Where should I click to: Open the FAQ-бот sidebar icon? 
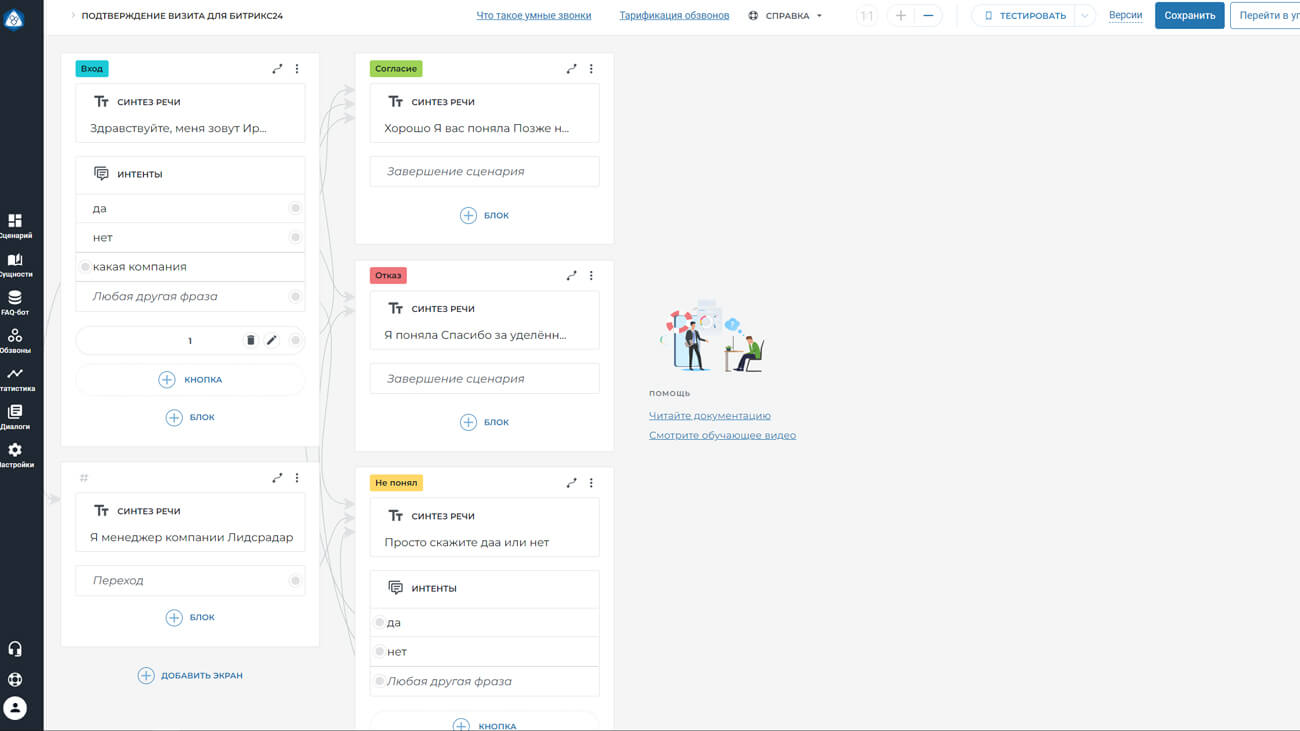tap(15, 302)
